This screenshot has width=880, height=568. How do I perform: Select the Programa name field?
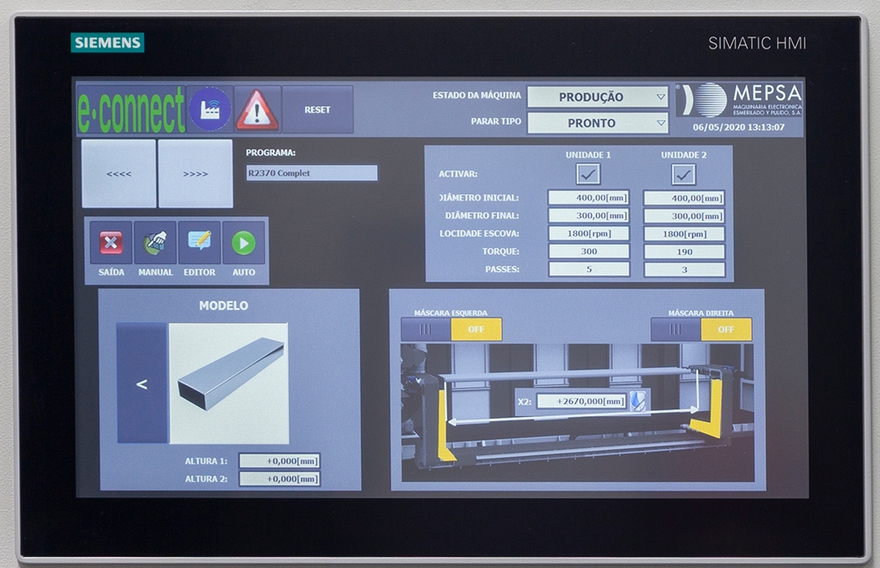[x=312, y=173]
